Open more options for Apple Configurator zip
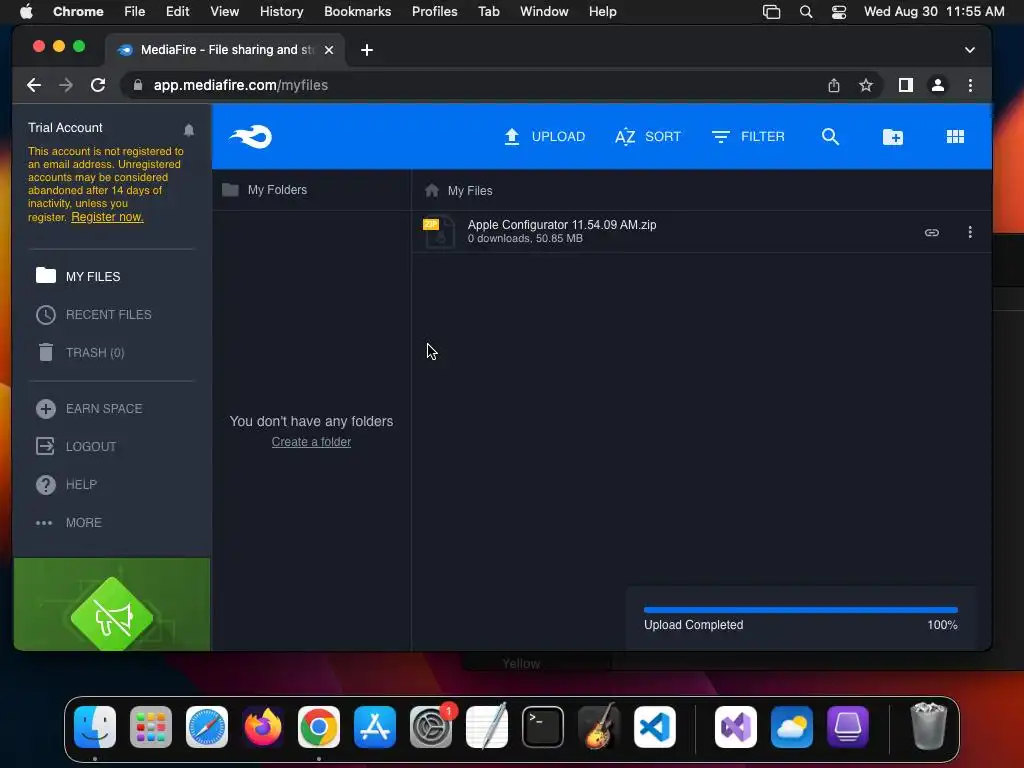 970,232
